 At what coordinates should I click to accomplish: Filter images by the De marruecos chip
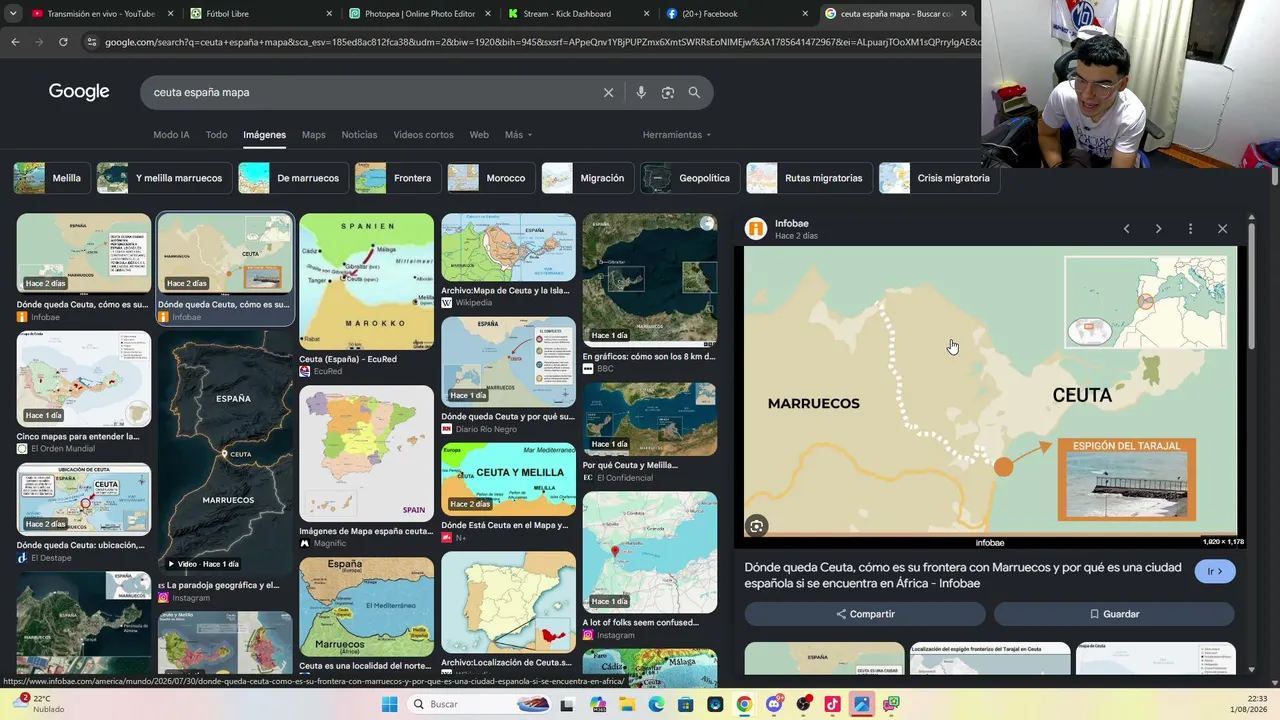(x=294, y=178)
